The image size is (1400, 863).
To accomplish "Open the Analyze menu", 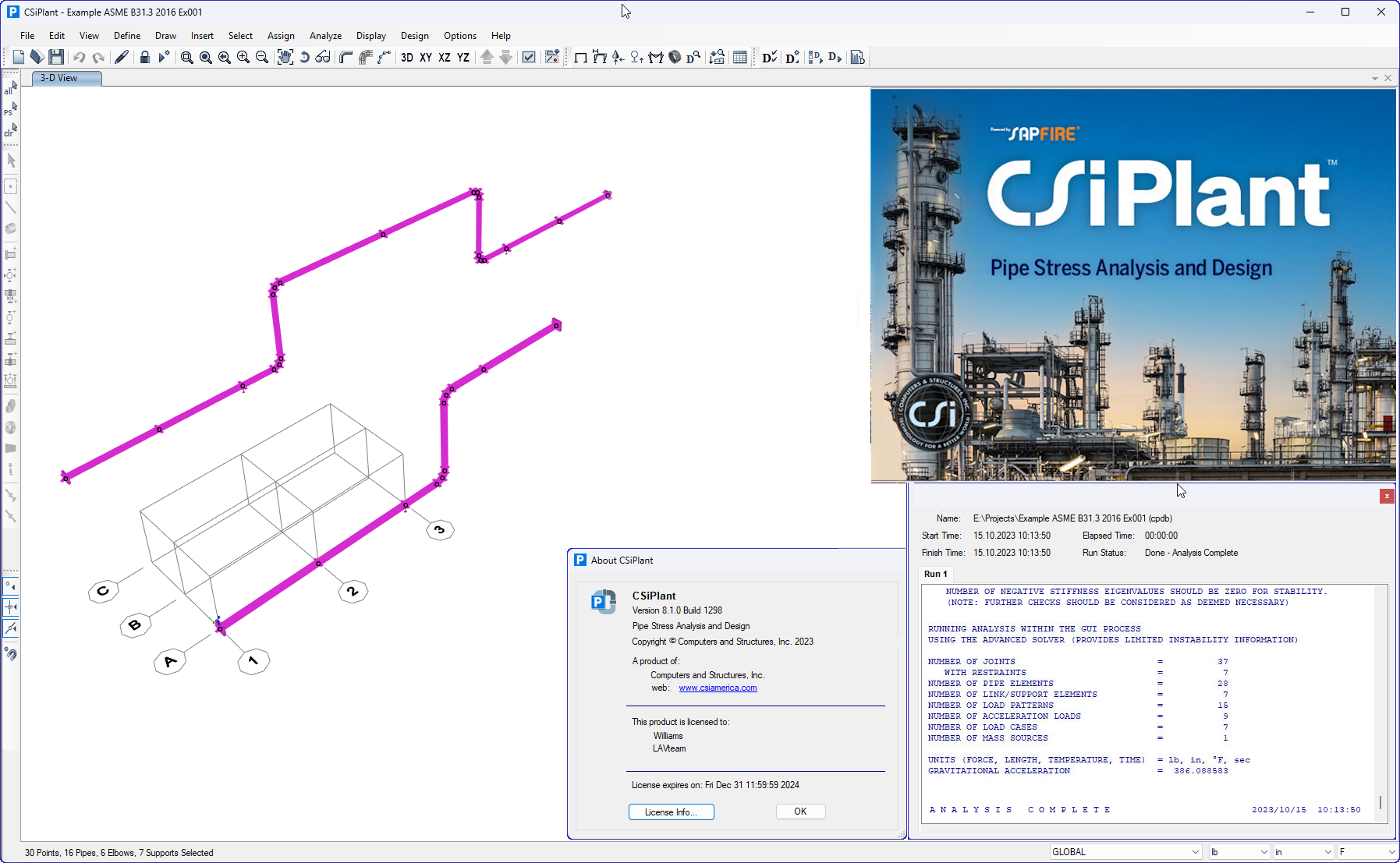I will coord(325,36).
